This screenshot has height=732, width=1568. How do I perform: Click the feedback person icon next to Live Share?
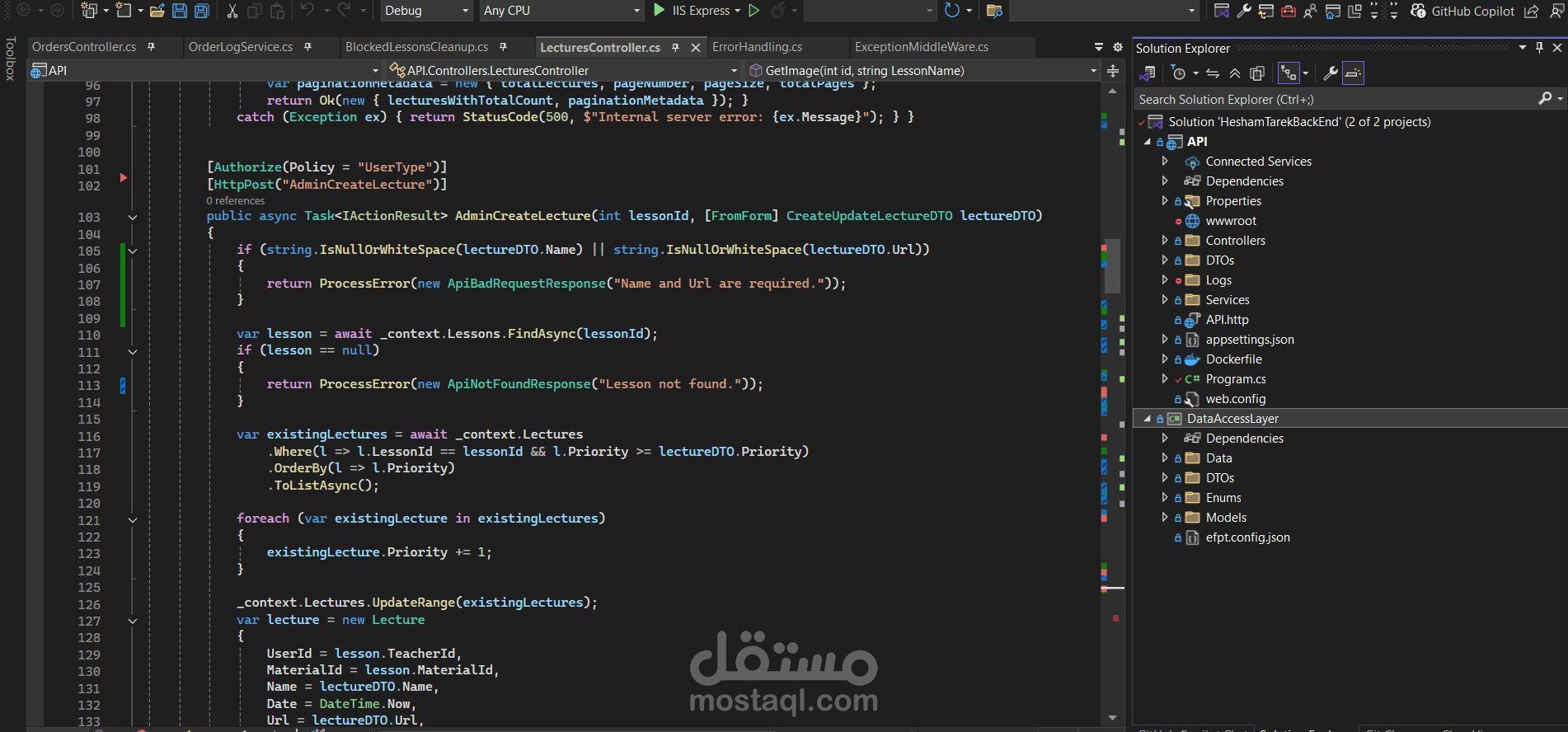1556,11
